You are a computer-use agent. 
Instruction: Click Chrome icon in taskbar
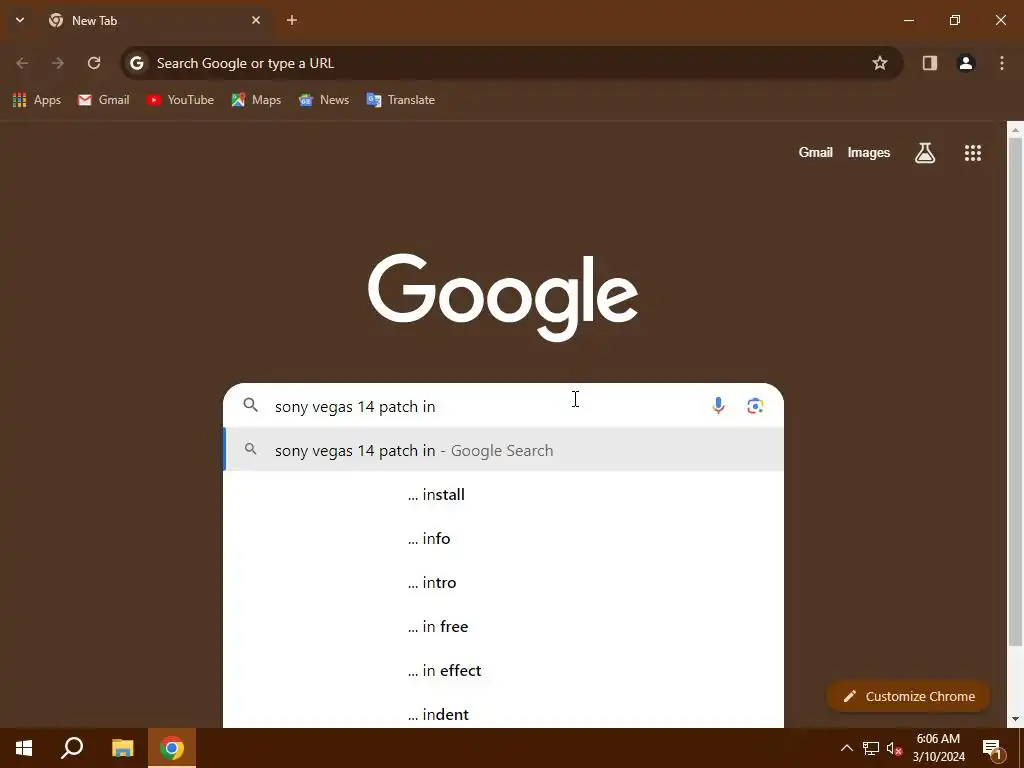click(172, 748)
